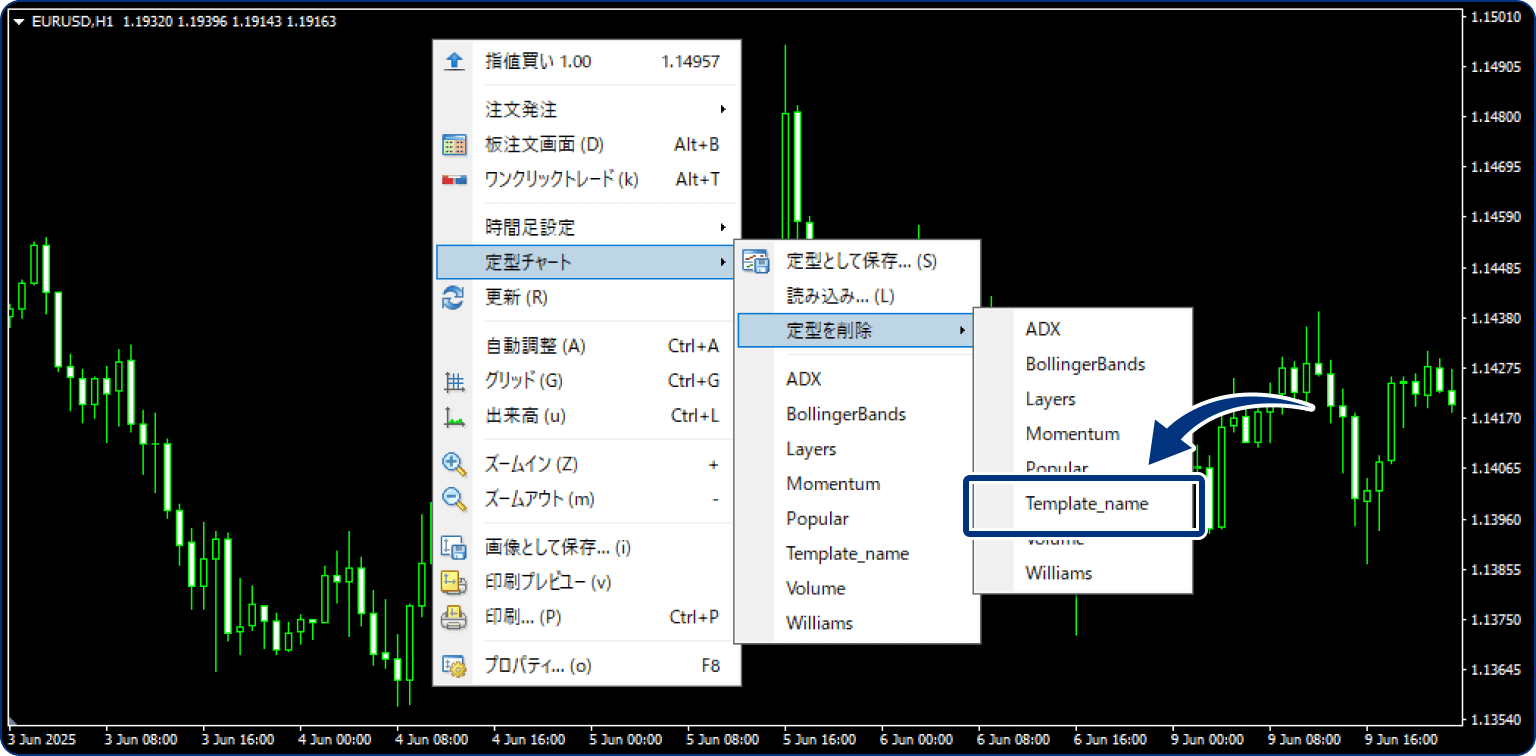Apply BollingerBands template in 定型チャート submenu

857,414
